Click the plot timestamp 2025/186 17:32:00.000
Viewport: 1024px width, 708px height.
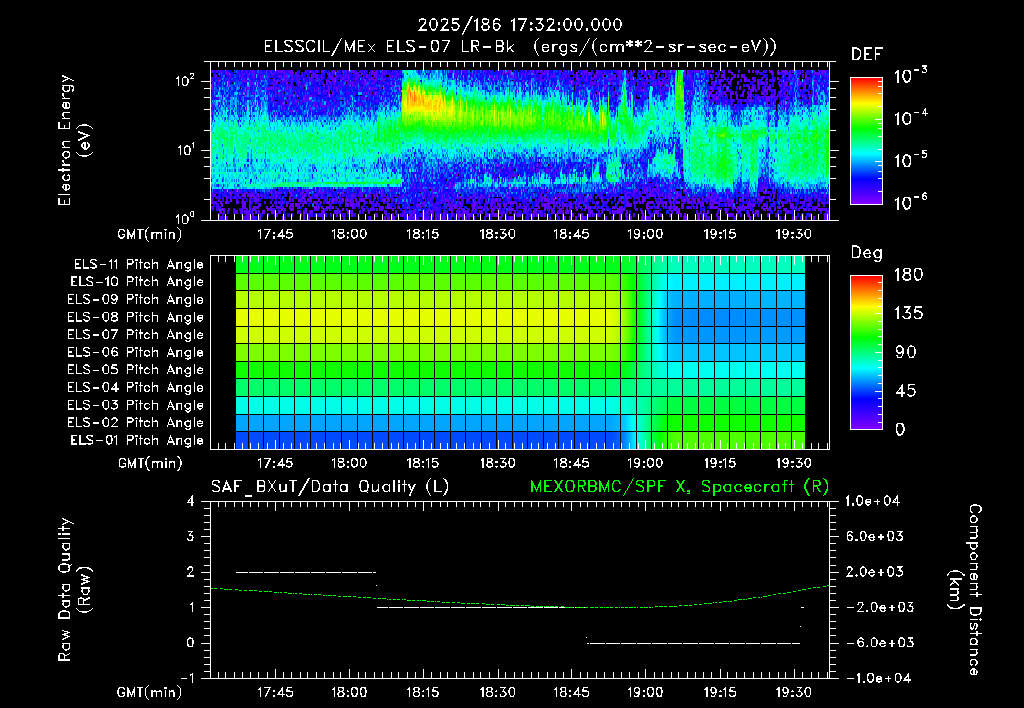(520, 25)
